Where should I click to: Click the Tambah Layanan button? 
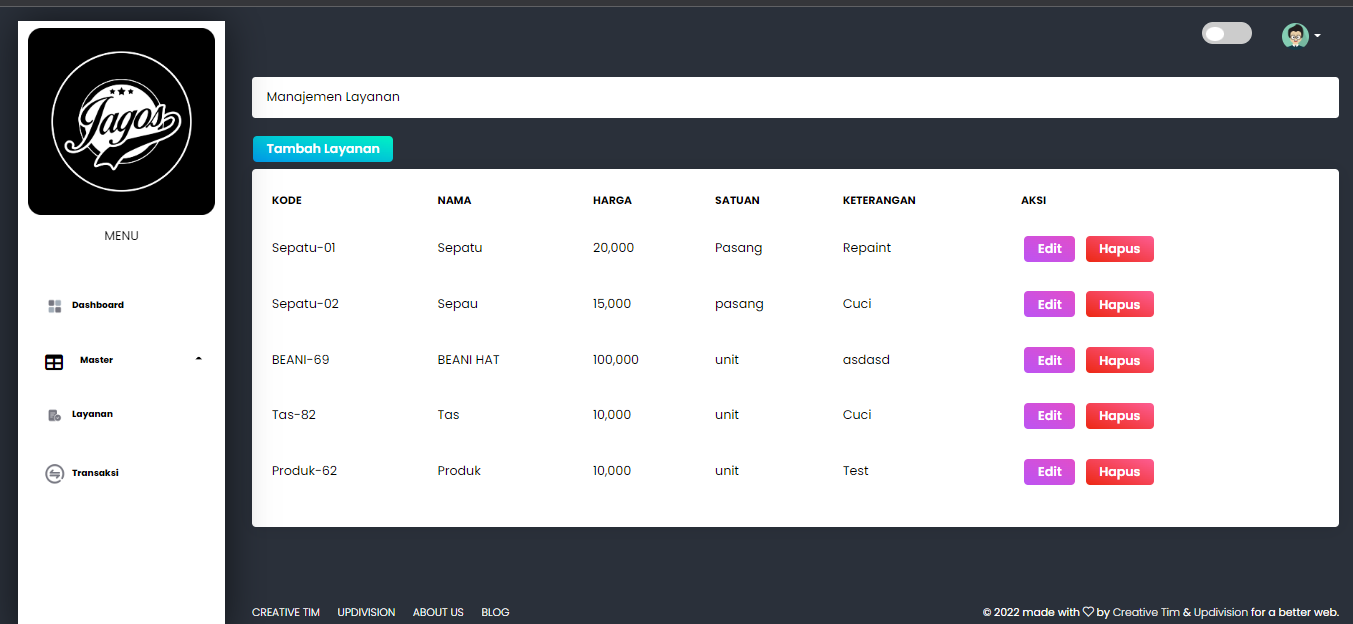pos(323,149)
